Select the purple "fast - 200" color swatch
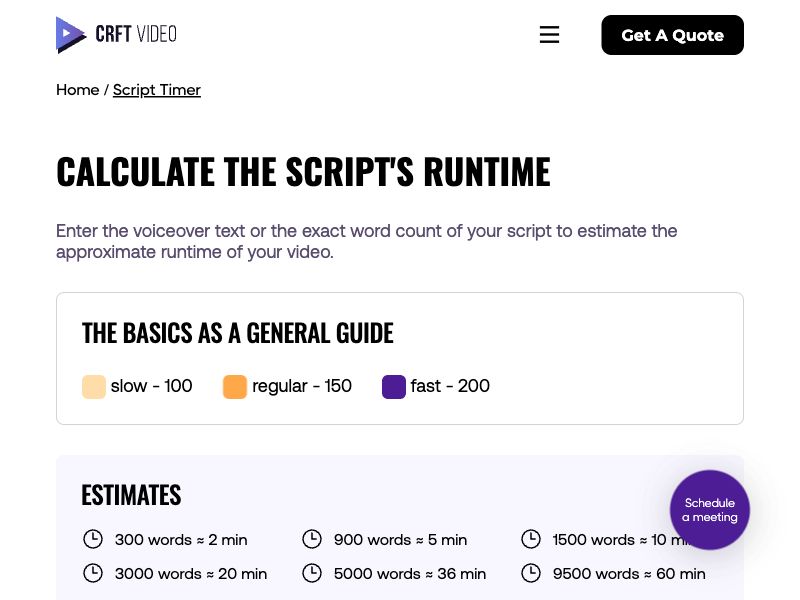The image size is (800, 600). pyautogui.click(x=393, y=387)
